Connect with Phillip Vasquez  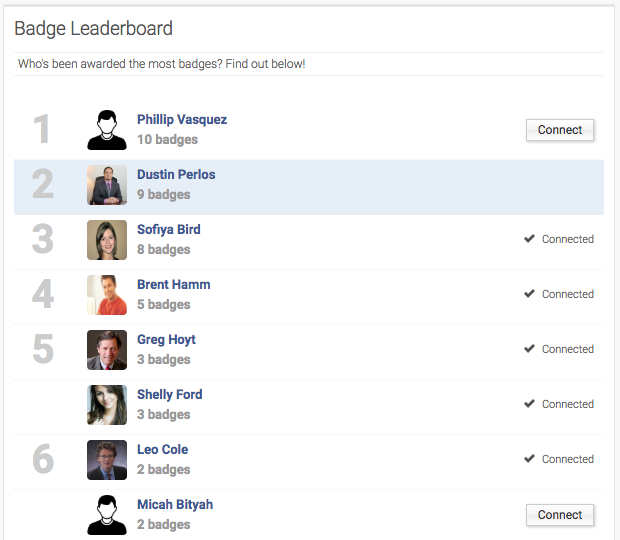560,130
